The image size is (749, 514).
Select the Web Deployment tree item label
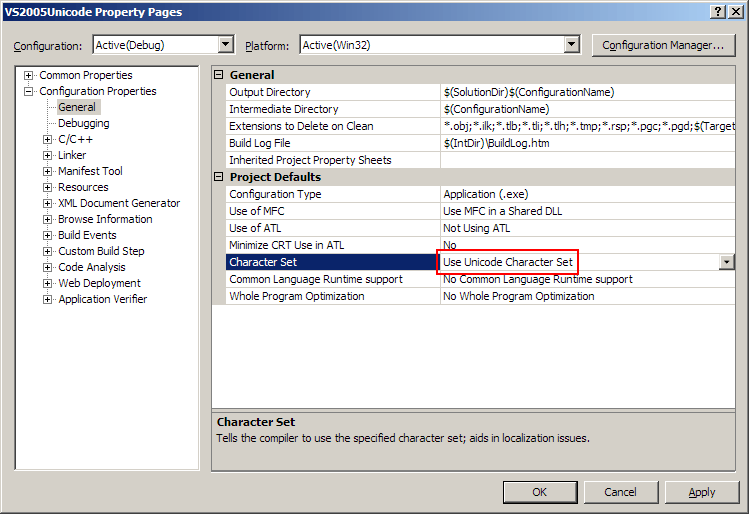(x=99, y=283)
